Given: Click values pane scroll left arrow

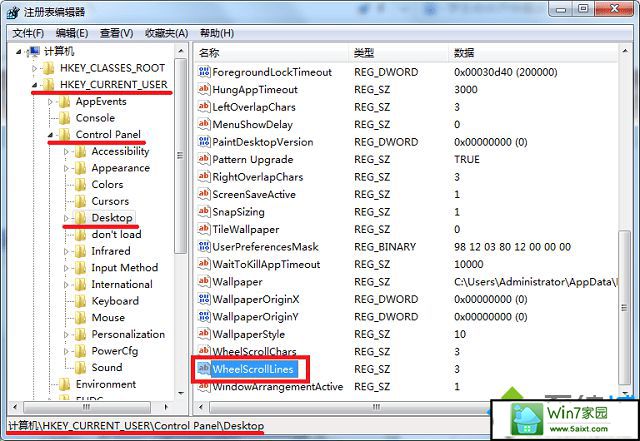Looking at the screenshot, I should pyautogui.click(x=200, y=407).
